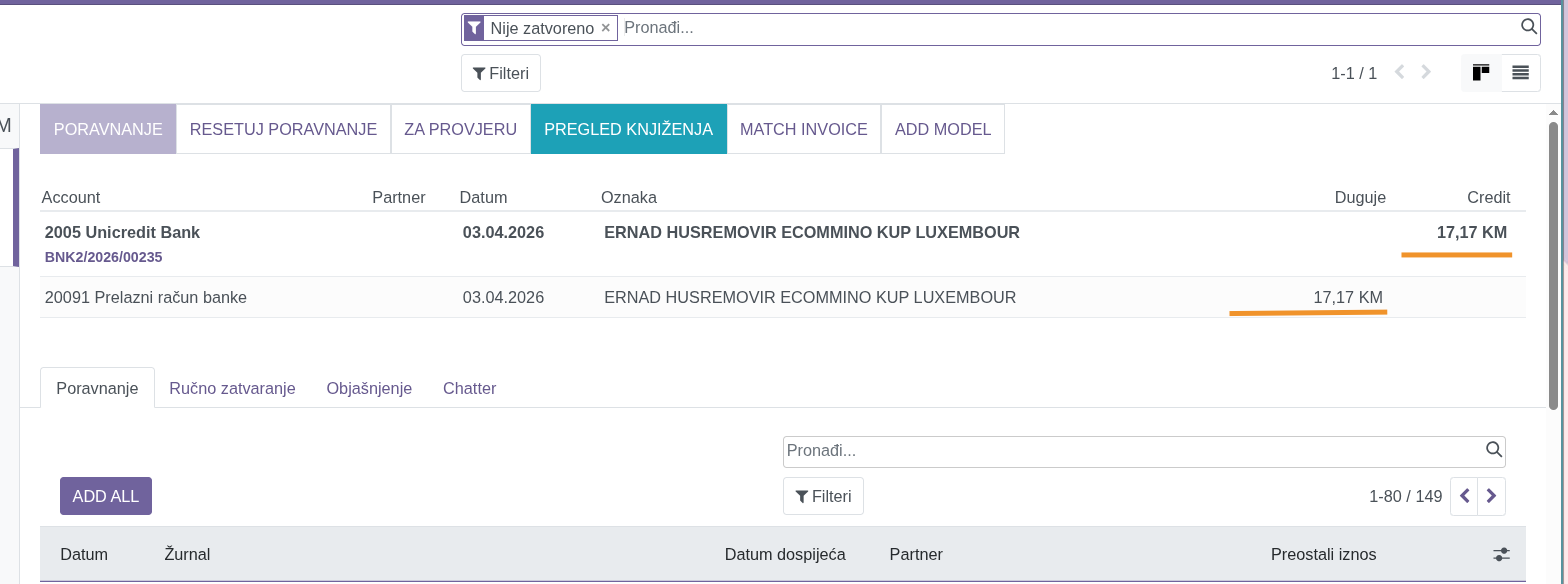The height and width of the screenshot is (584, 1568).
Task: Open column settings adjust icon
Action: tap(1501, 554)
